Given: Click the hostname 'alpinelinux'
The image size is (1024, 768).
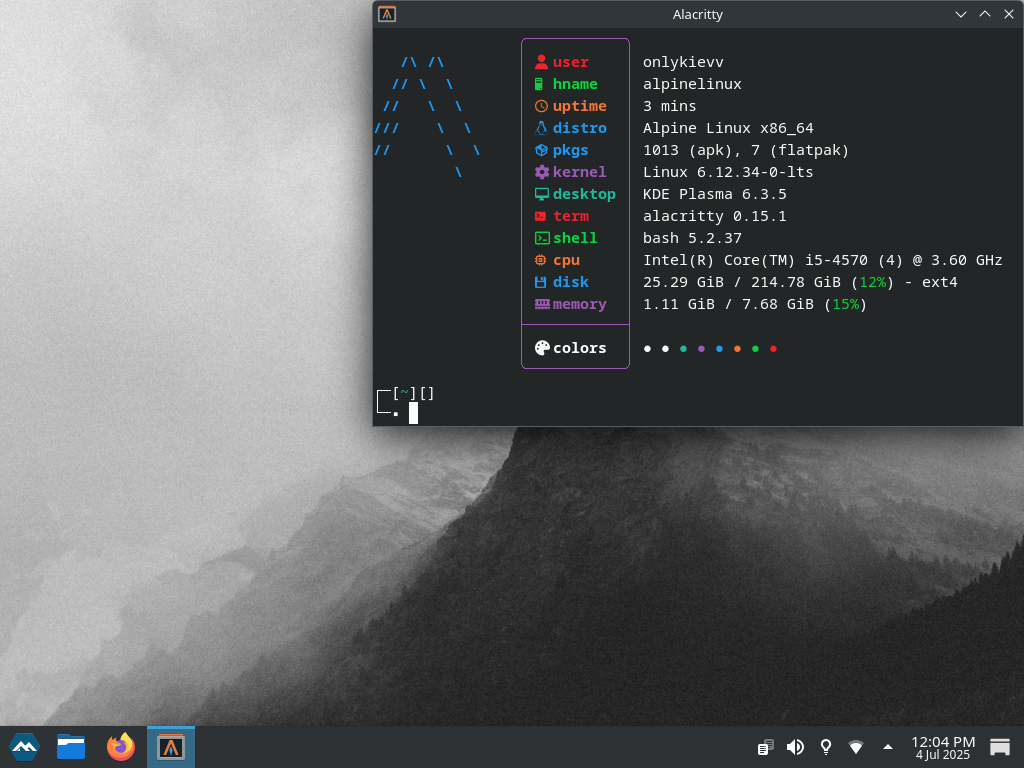Looking at the screenshot, I should click(x=692, y=84).
